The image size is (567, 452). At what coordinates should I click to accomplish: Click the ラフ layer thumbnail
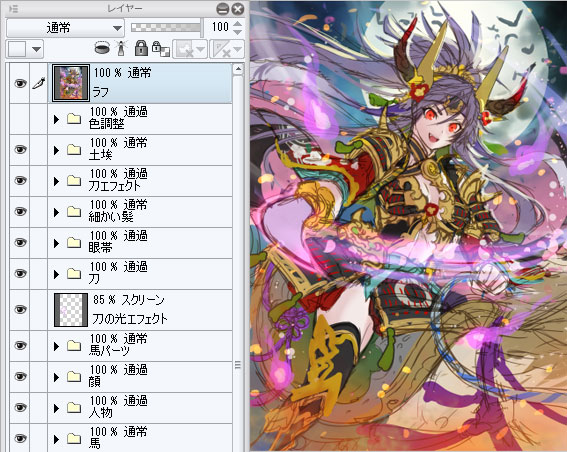[x=71, y=83]
